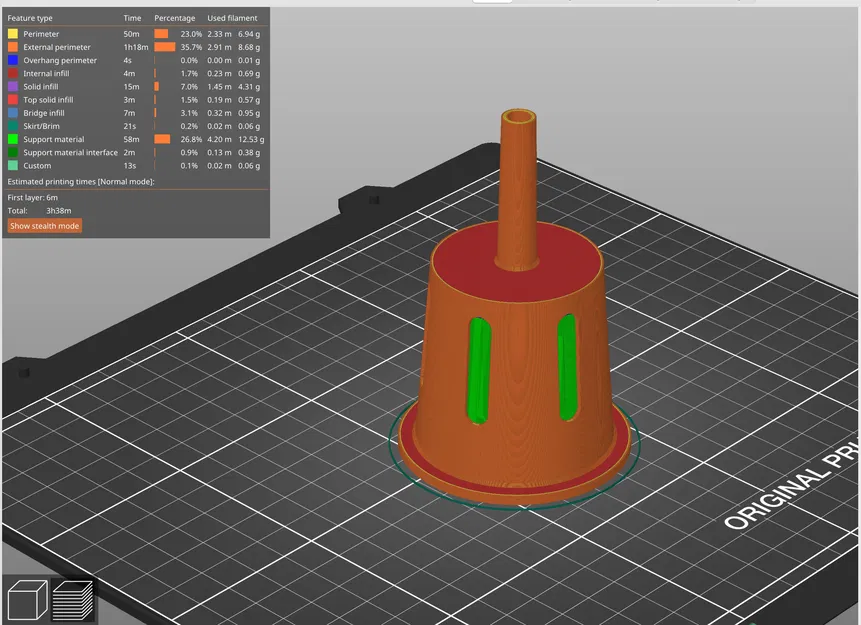Click the Show stealth mode button
The image size is (861, 625).
coord(44,226)
